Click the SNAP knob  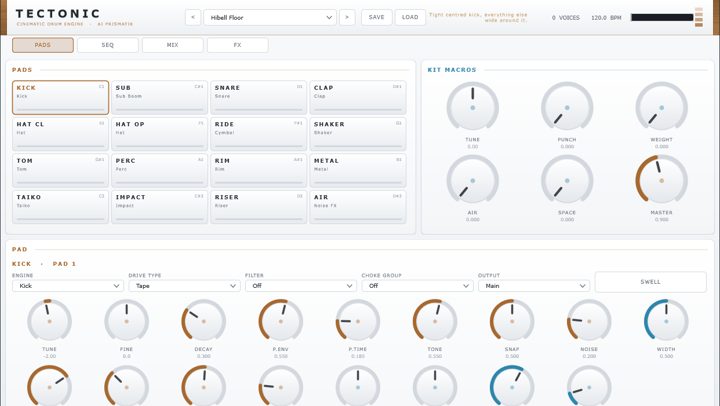pos(512,321)
